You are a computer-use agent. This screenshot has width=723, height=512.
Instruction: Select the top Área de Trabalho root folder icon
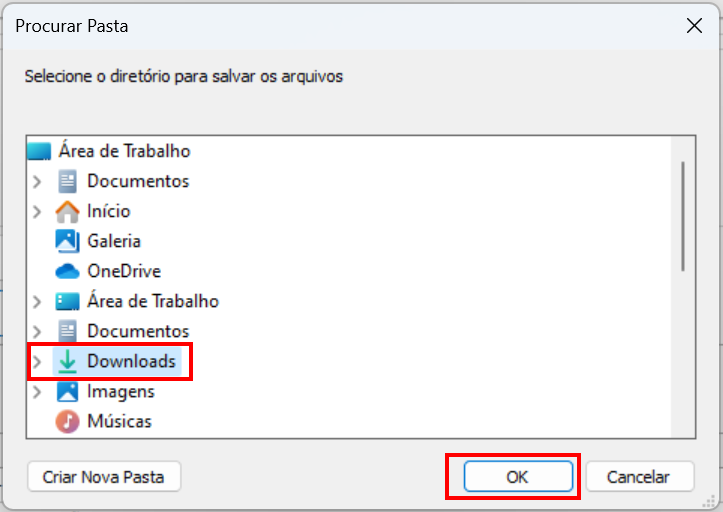[39, 151]
